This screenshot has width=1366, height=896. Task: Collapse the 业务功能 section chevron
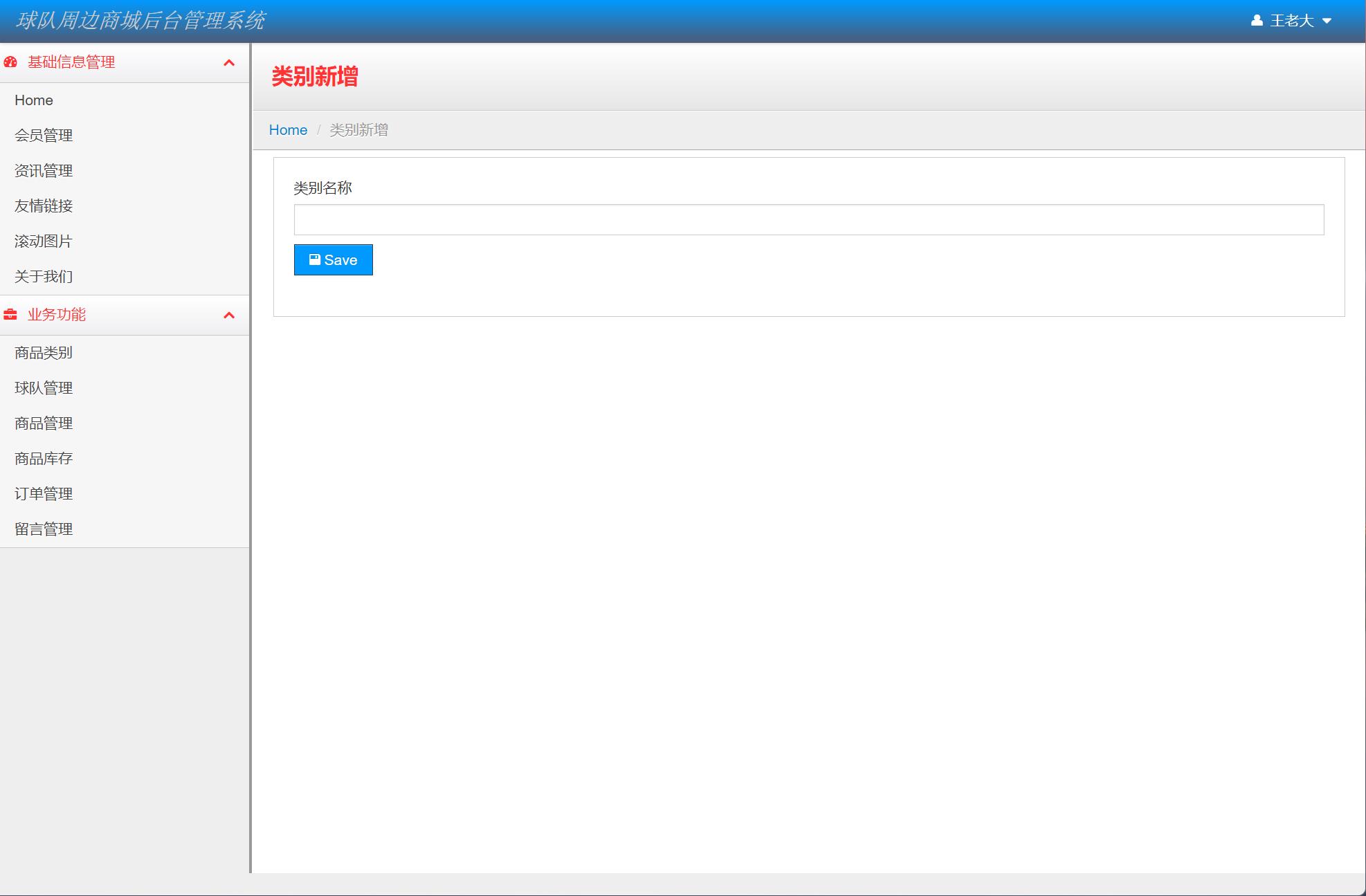point(229,316)
